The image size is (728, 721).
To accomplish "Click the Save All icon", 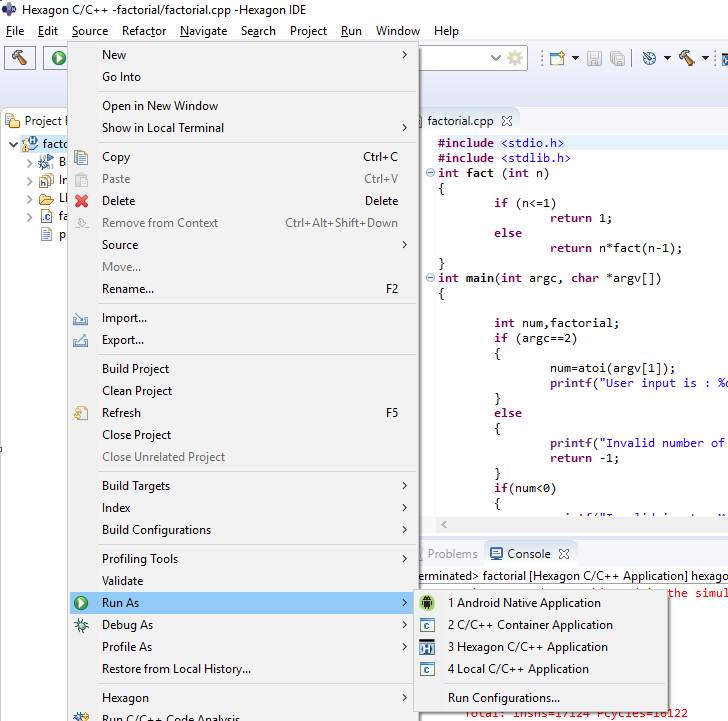I will [x=618, y=58].
